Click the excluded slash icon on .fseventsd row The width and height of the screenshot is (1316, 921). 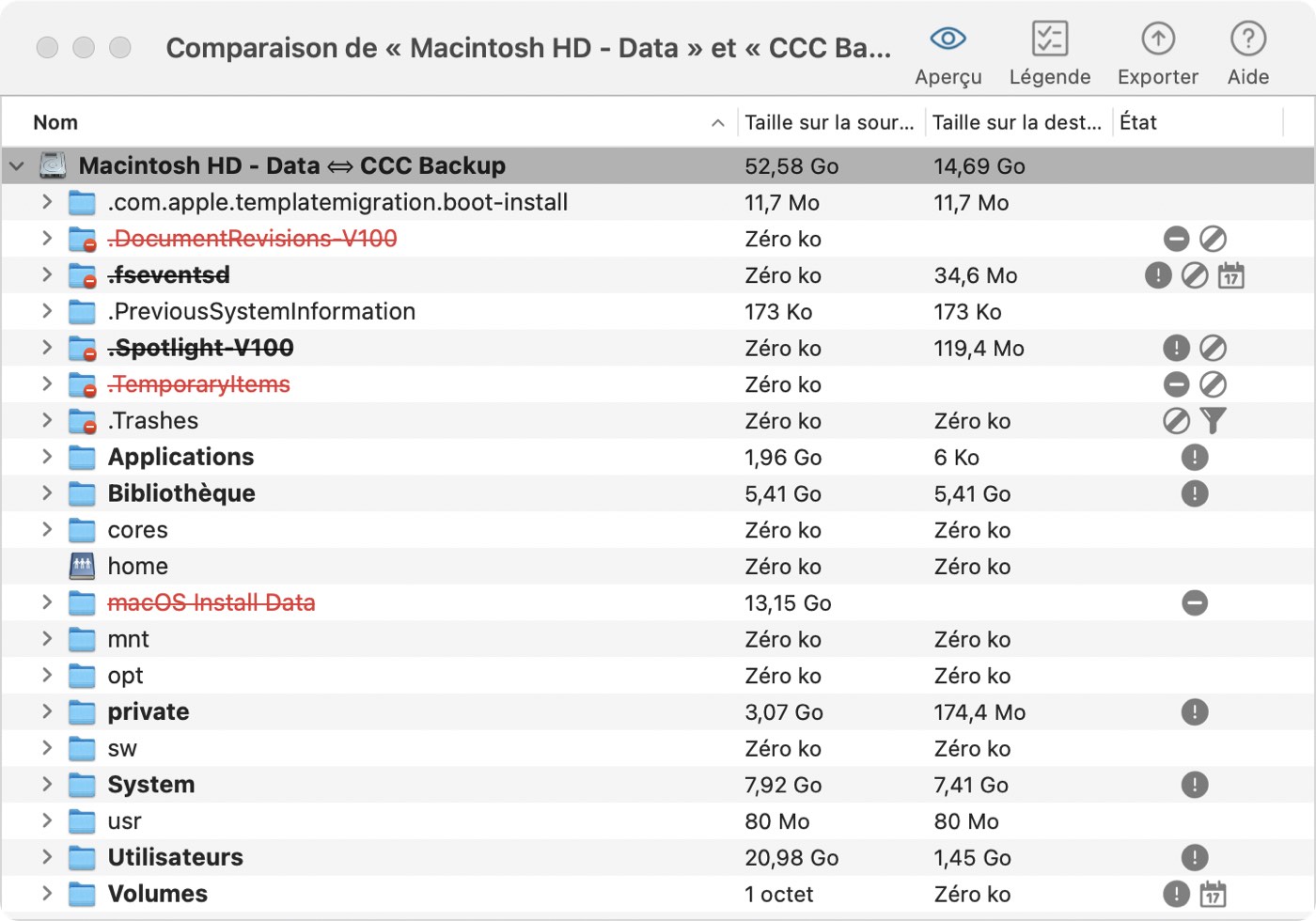click(1195, 275)
